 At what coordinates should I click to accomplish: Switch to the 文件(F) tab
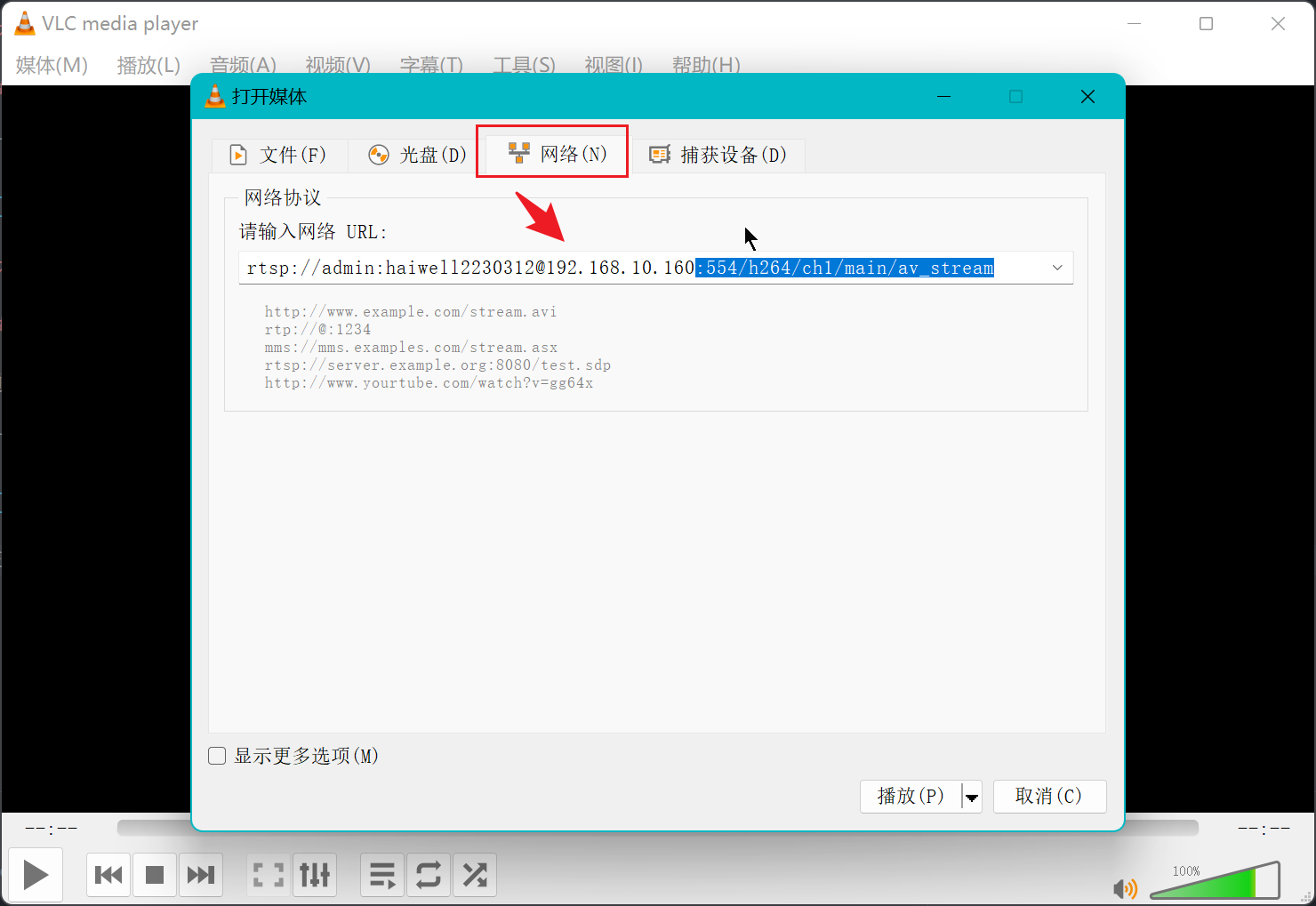[x=279, y=155]
